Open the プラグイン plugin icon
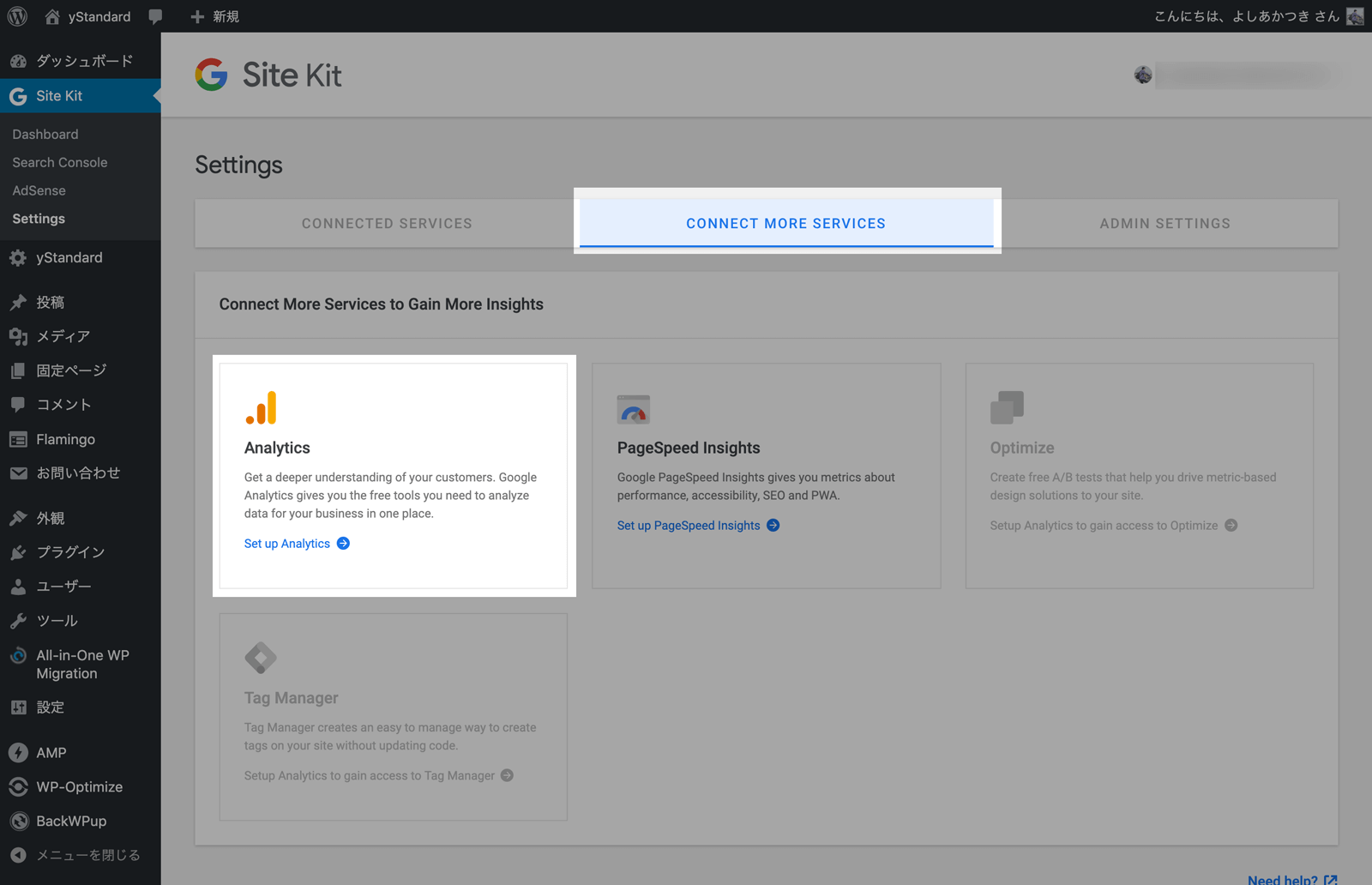Screen dimensions: 1372x885 (x=18, y=552)
